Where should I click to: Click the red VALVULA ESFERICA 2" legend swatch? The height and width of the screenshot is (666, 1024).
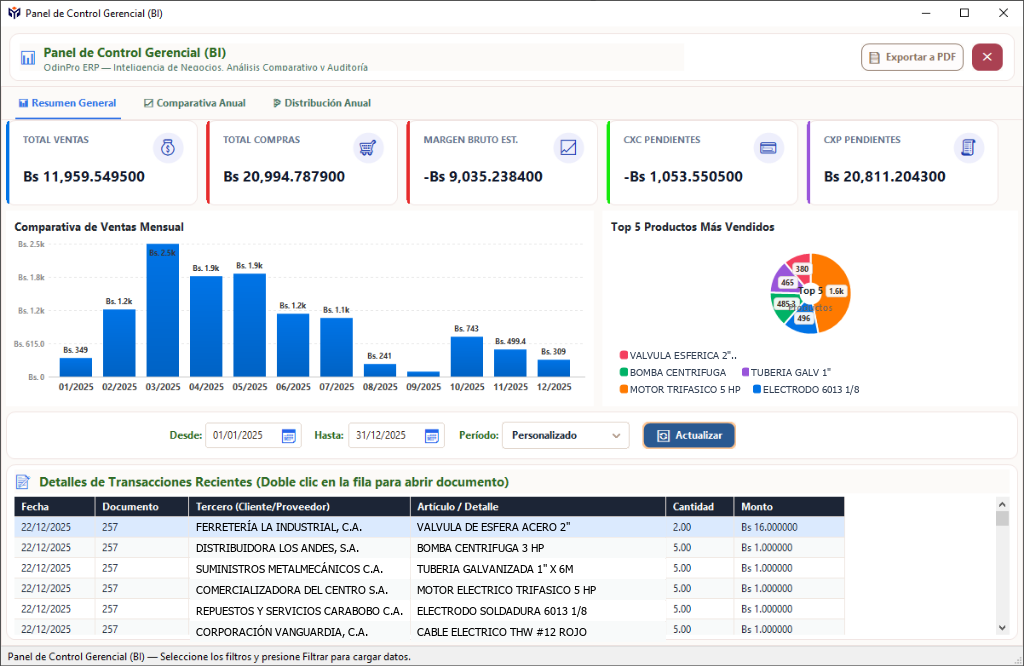coord(624,355)
